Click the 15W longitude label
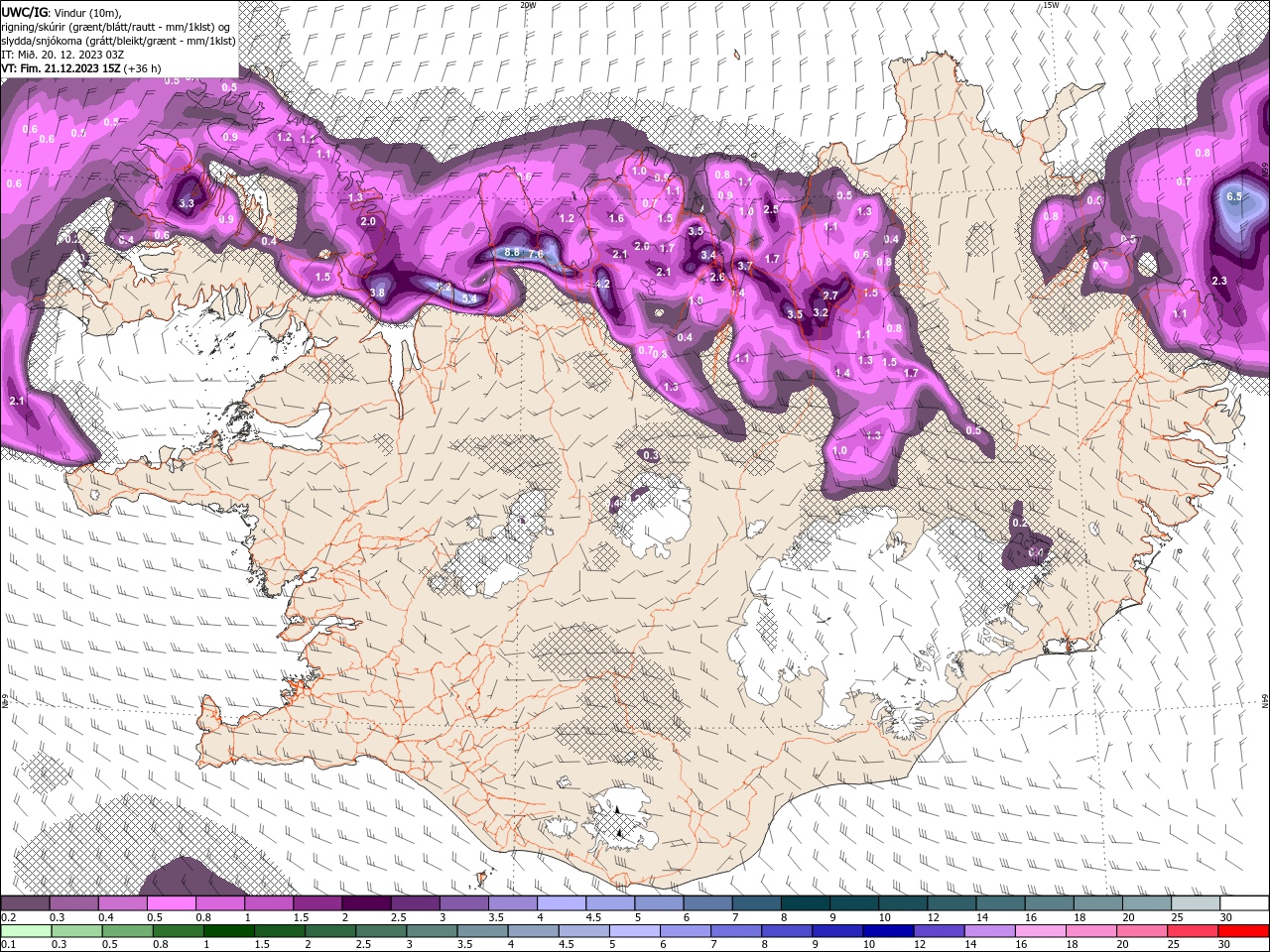The height and width of the screenshot is (952, 1270). 1051,5
